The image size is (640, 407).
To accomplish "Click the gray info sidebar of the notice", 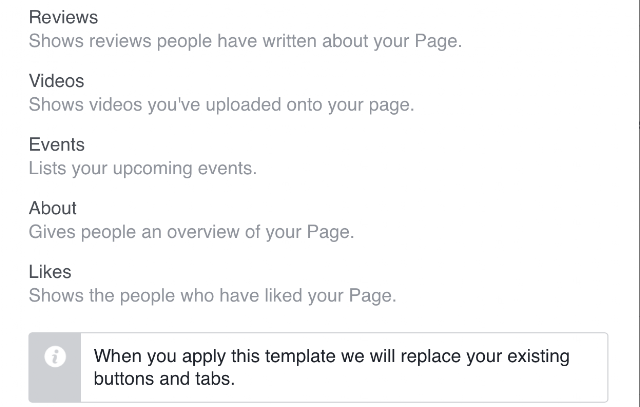I will [x=55, y=367].
